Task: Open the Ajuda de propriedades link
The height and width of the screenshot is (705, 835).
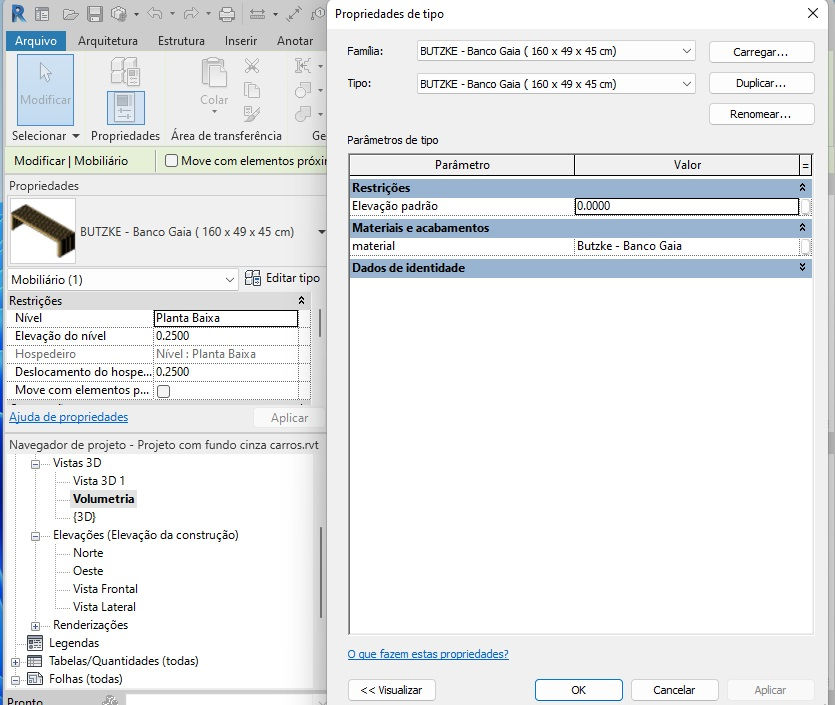Action: coord(68,417)
